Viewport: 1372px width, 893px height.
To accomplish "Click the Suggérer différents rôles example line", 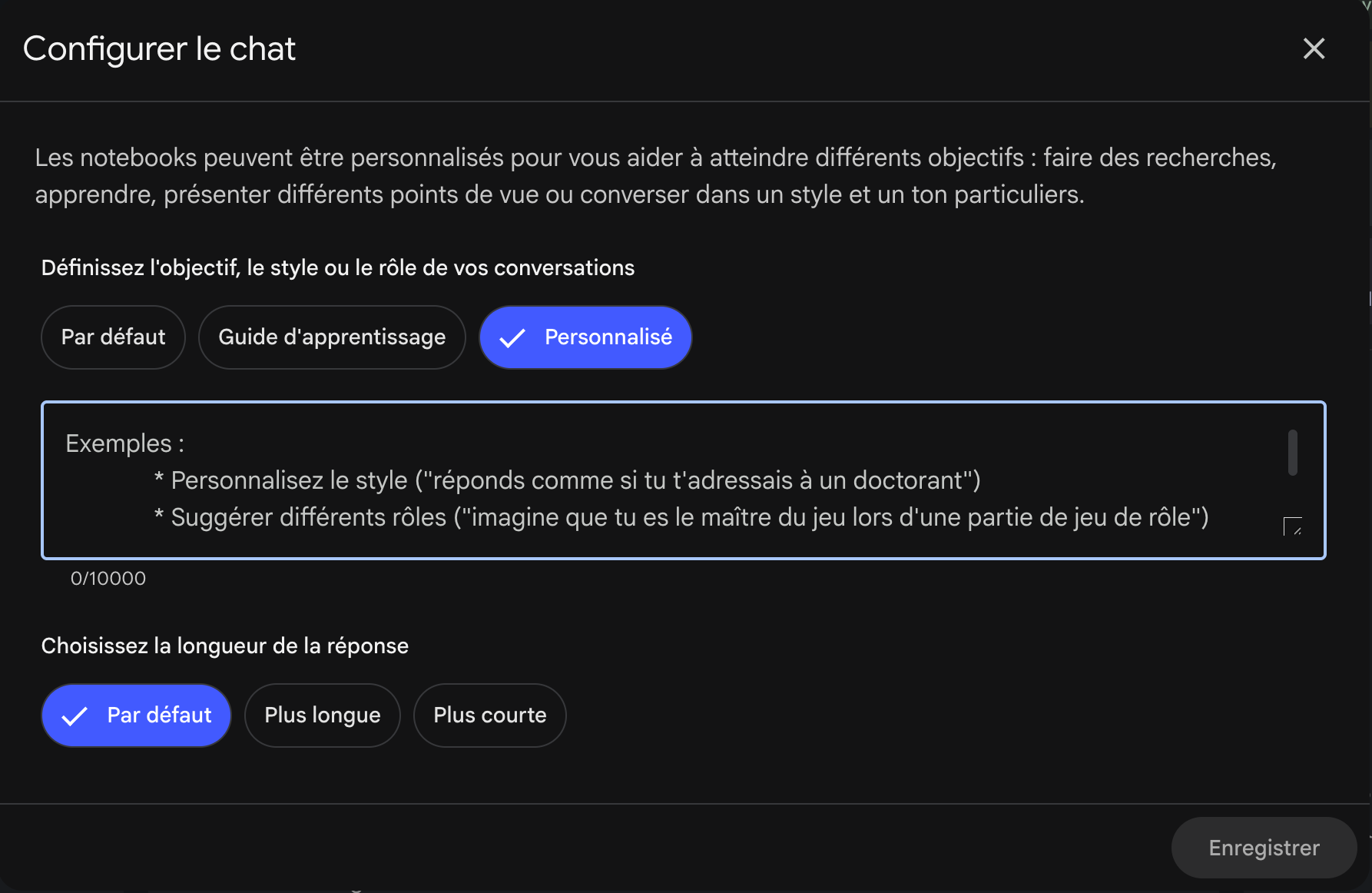I will (x=681, y=517).
